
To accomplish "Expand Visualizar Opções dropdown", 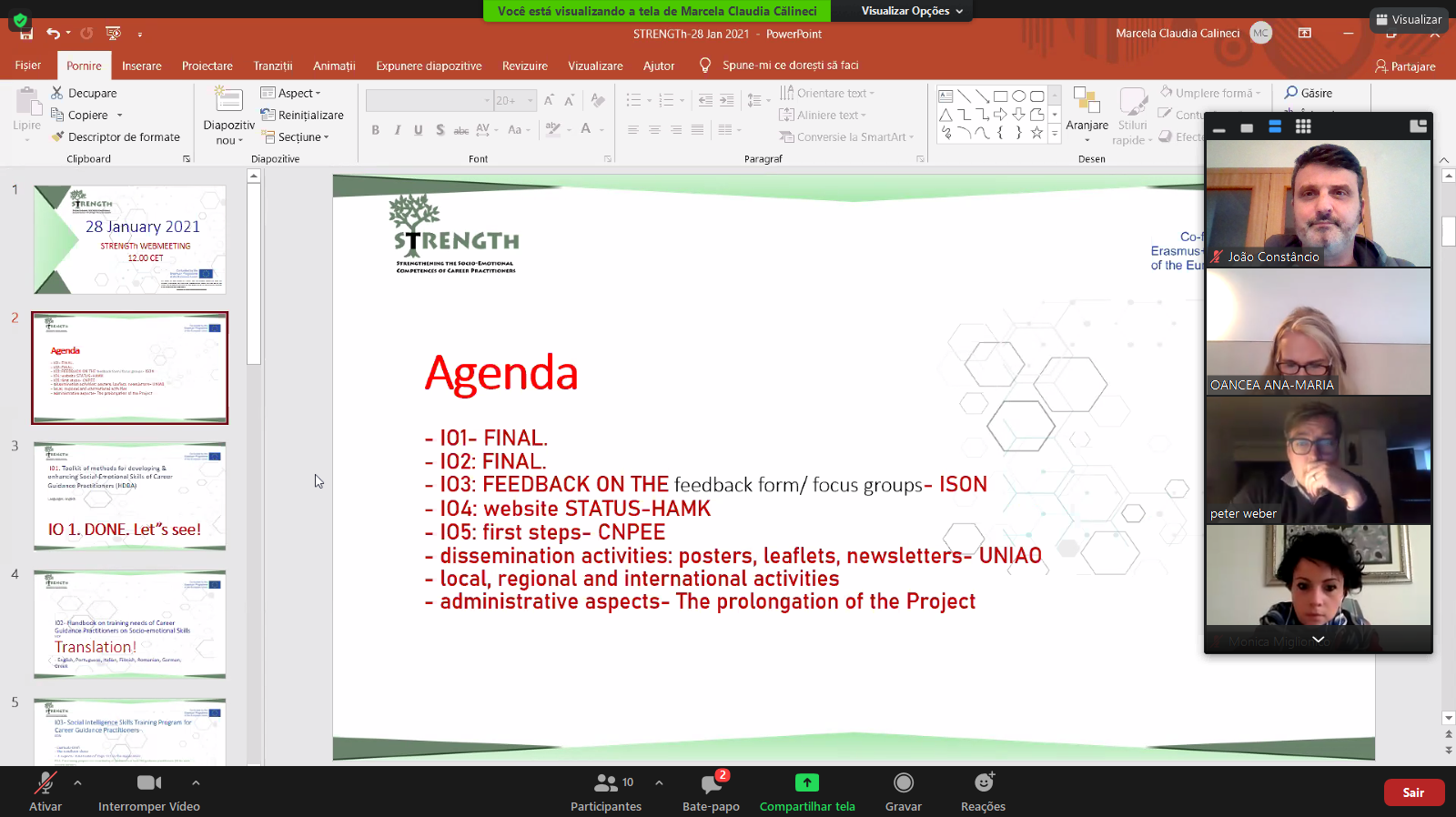I will point(912,11).
